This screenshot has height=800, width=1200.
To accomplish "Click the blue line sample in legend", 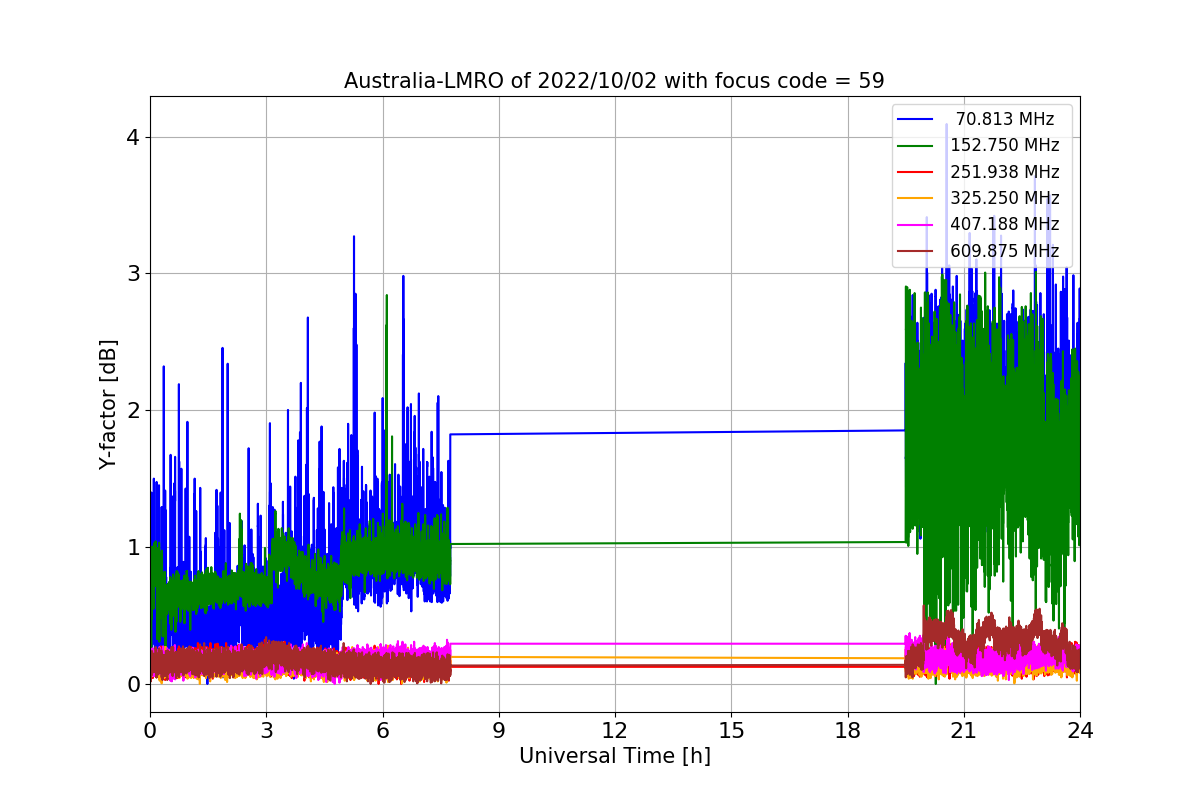I will [x=915, y=119].
